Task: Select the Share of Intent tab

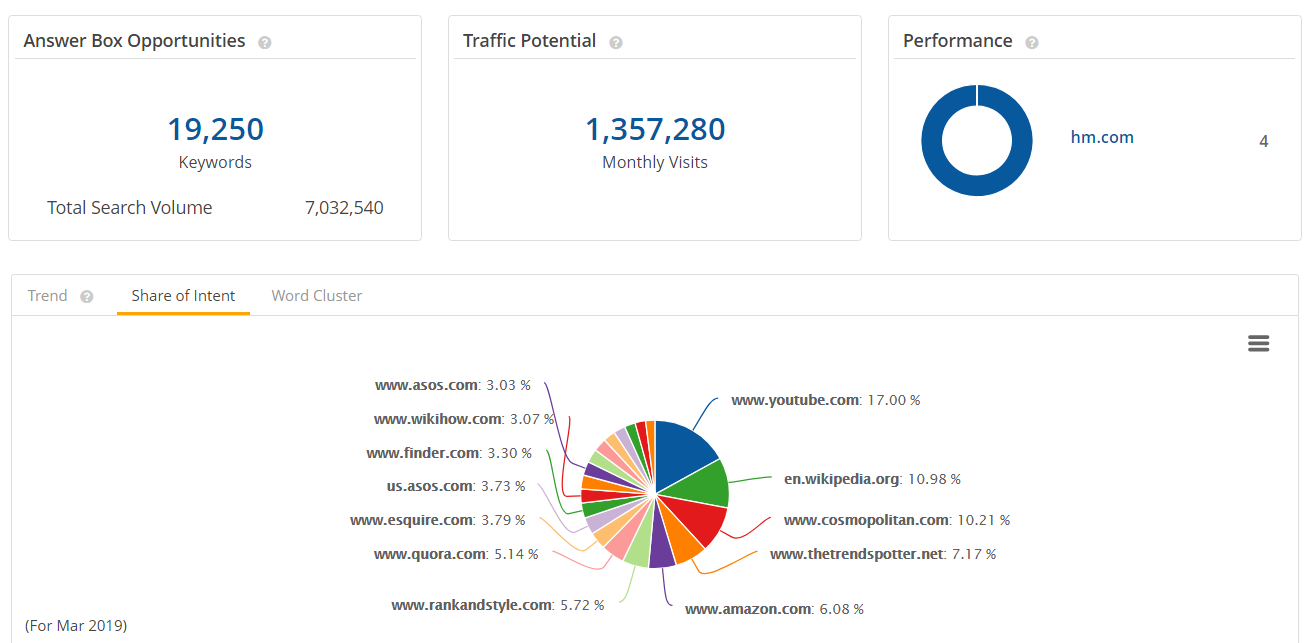Action: [x=183, y=296]
